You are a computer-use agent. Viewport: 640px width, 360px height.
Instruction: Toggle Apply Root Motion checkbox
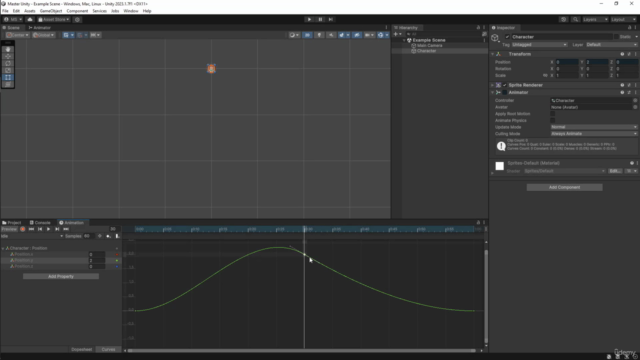[x=553, y=114]
